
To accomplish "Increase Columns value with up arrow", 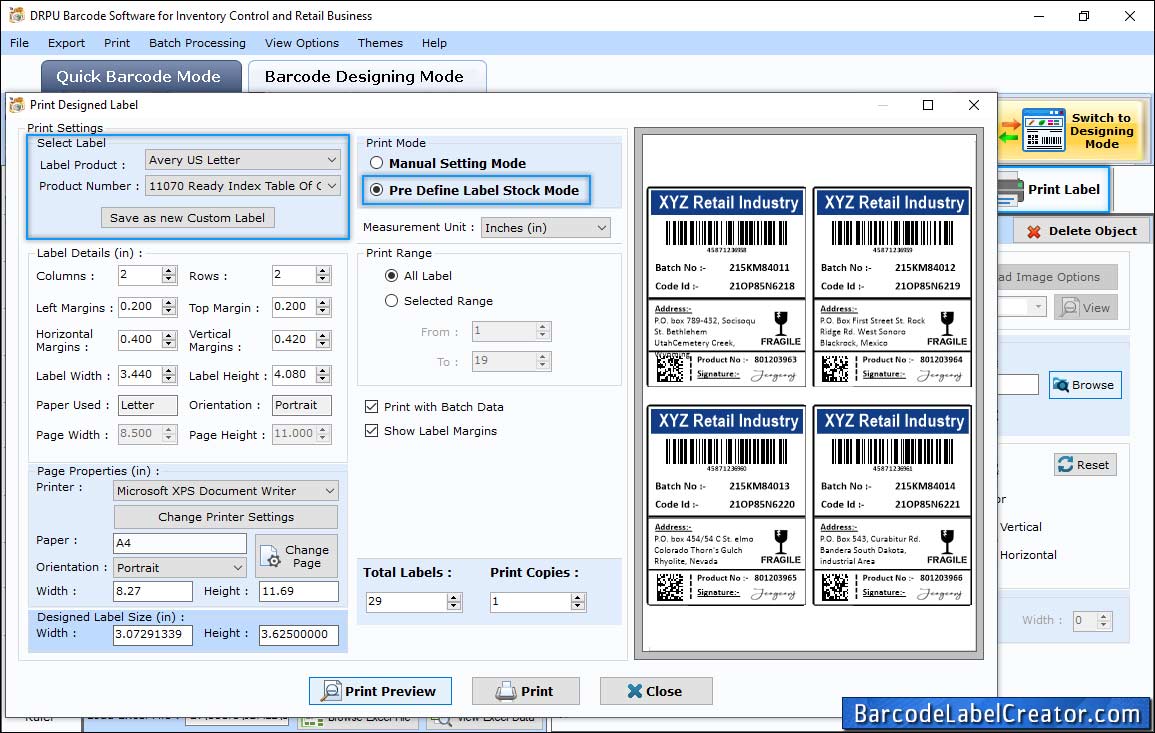I will 169,271.
